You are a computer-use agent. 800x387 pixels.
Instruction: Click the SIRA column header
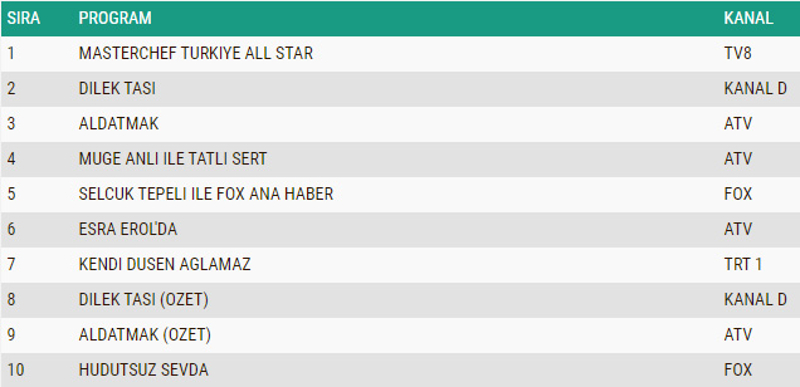pos(23,18)
